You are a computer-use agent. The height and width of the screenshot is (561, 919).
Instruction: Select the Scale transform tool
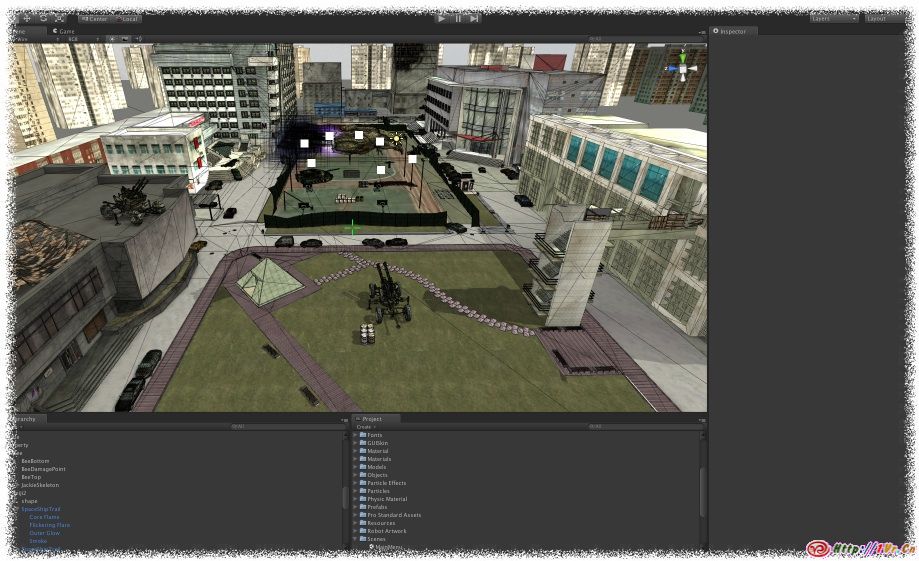click(59, 18)
